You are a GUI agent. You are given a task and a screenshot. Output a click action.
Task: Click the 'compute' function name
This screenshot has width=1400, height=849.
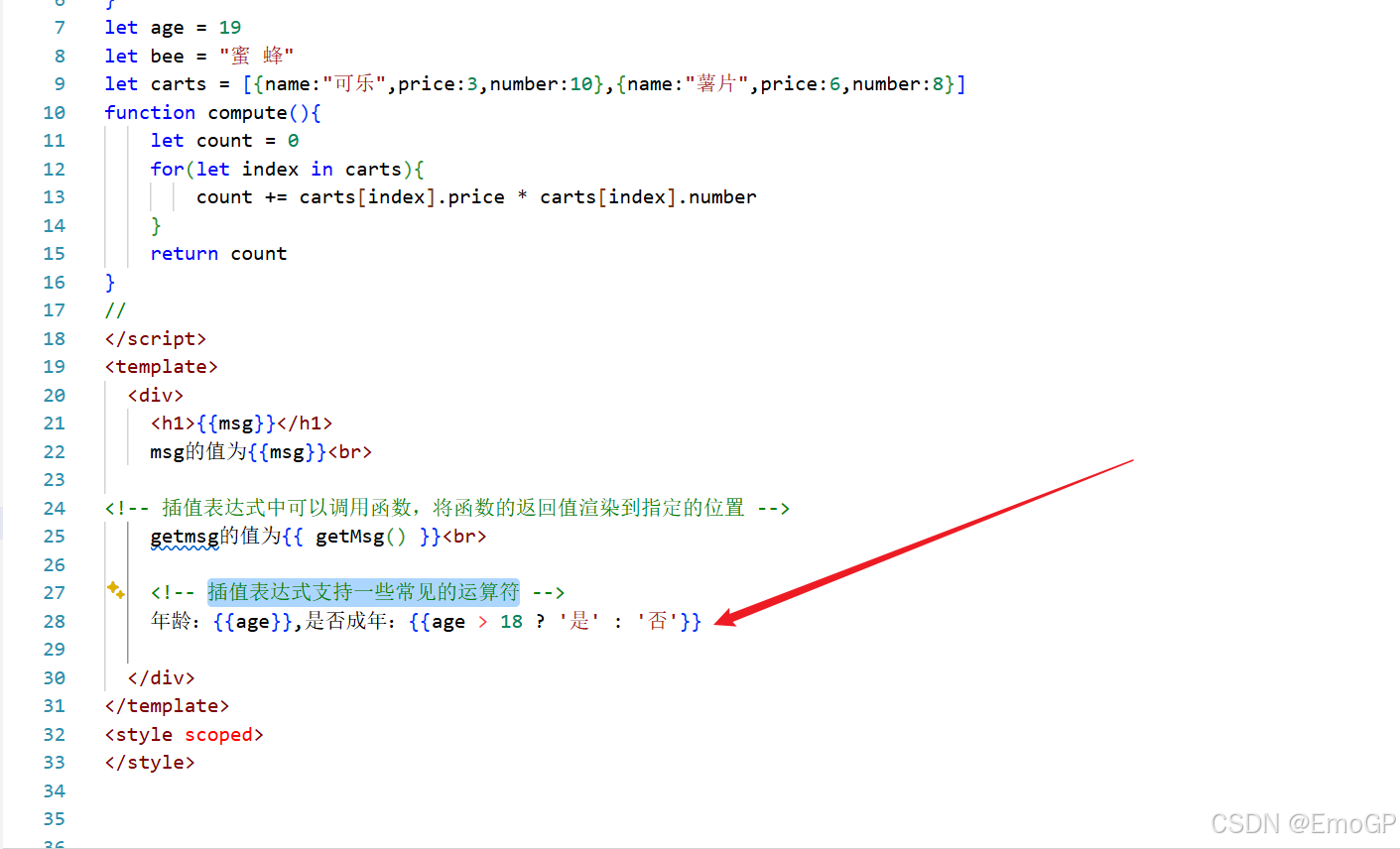tap(247, 113)
